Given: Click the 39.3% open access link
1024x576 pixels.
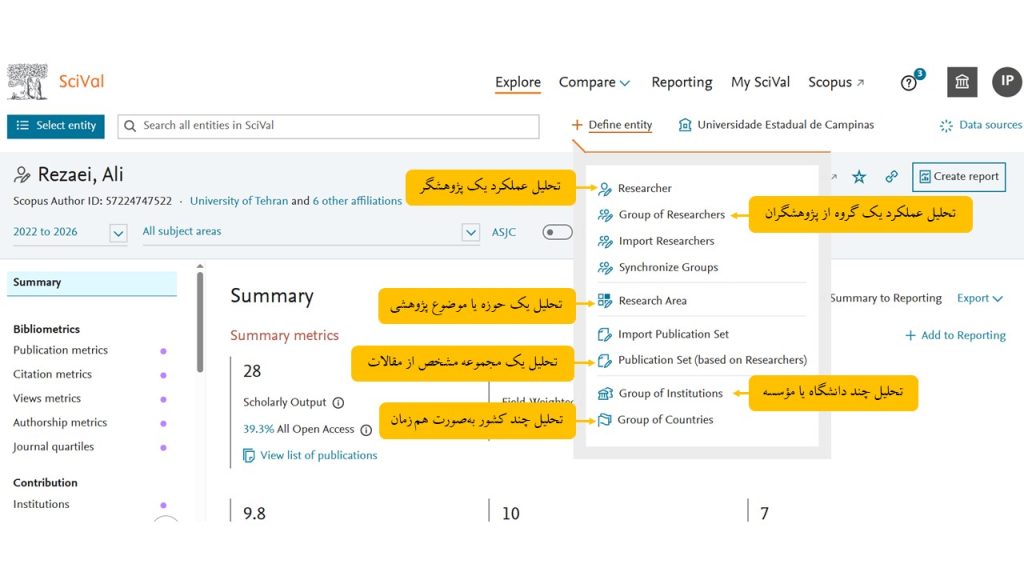Looking at the screenshot, I should click(x=259, y=429).
